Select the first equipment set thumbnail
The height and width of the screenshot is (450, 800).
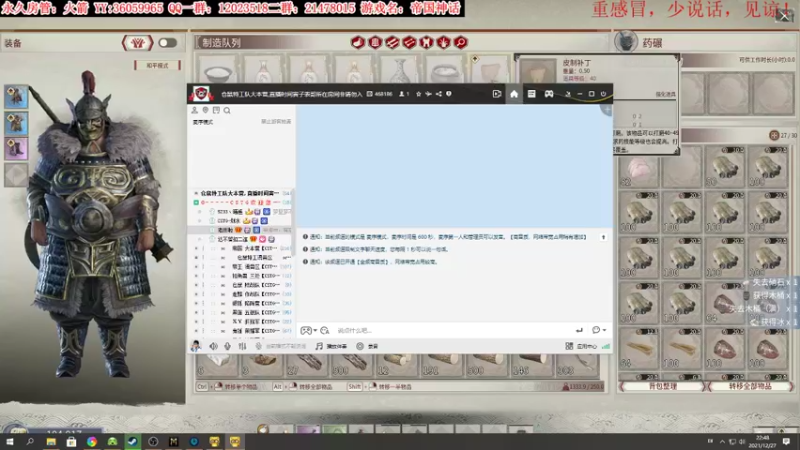click(x=16, y=96)
